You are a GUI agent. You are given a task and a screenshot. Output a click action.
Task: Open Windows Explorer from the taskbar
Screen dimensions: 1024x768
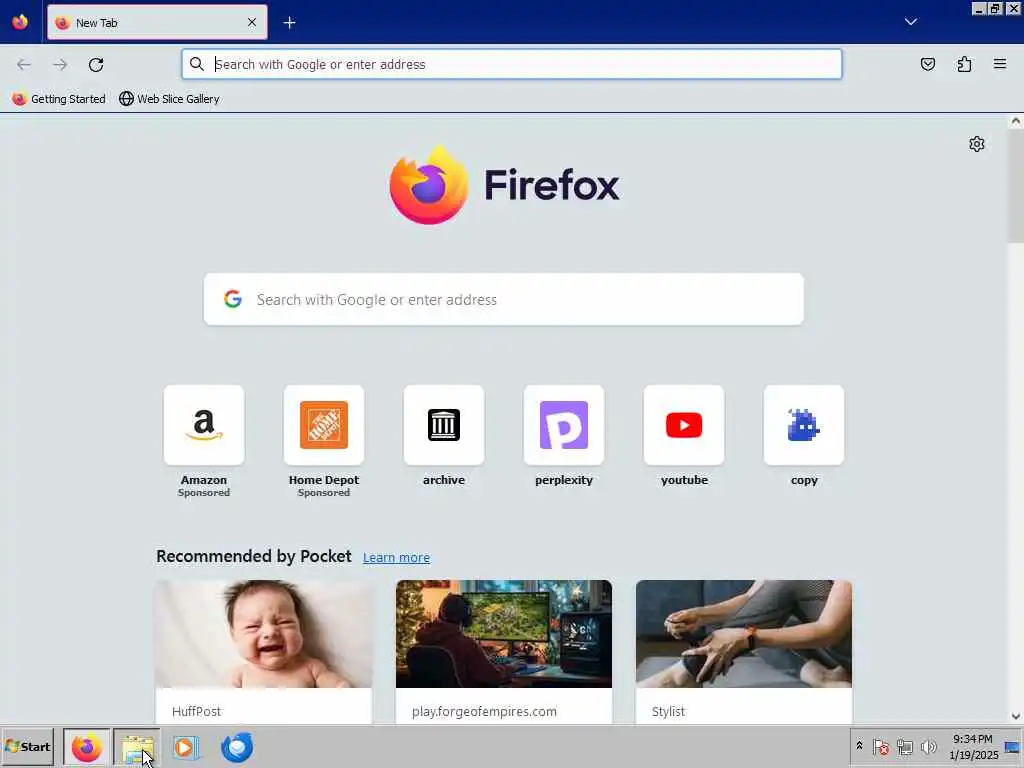(137, 747)
